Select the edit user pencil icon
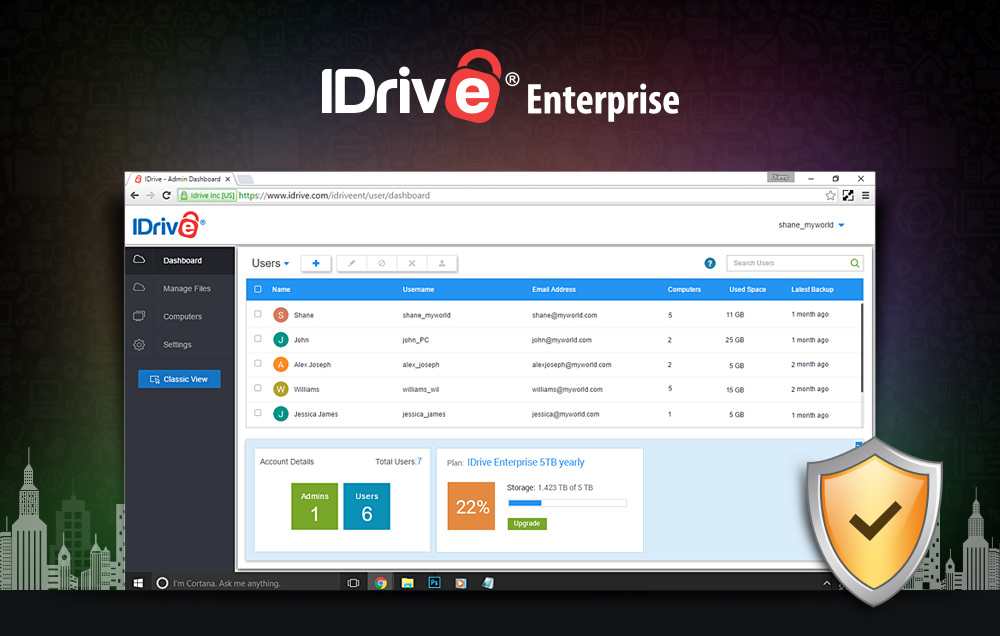The height and width of the screenshot is (636, 1000). [352, 263]
